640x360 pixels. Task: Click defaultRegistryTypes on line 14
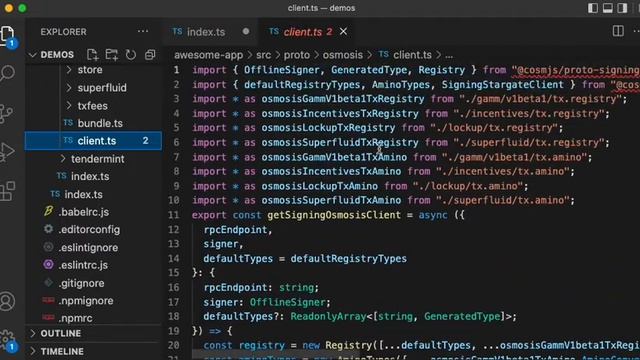tap(349, 259)
